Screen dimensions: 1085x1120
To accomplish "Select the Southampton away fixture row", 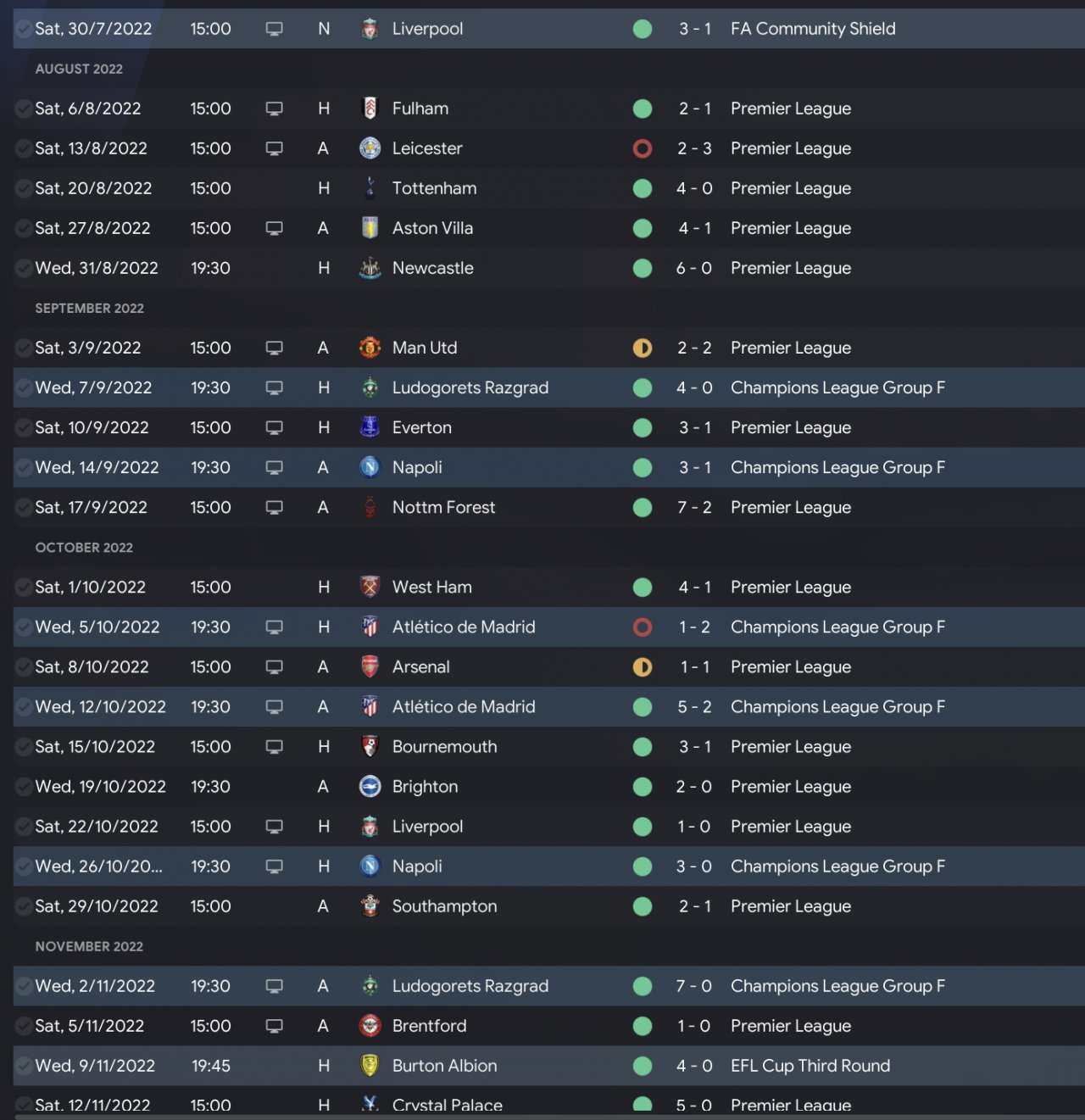I will point(542,906).
